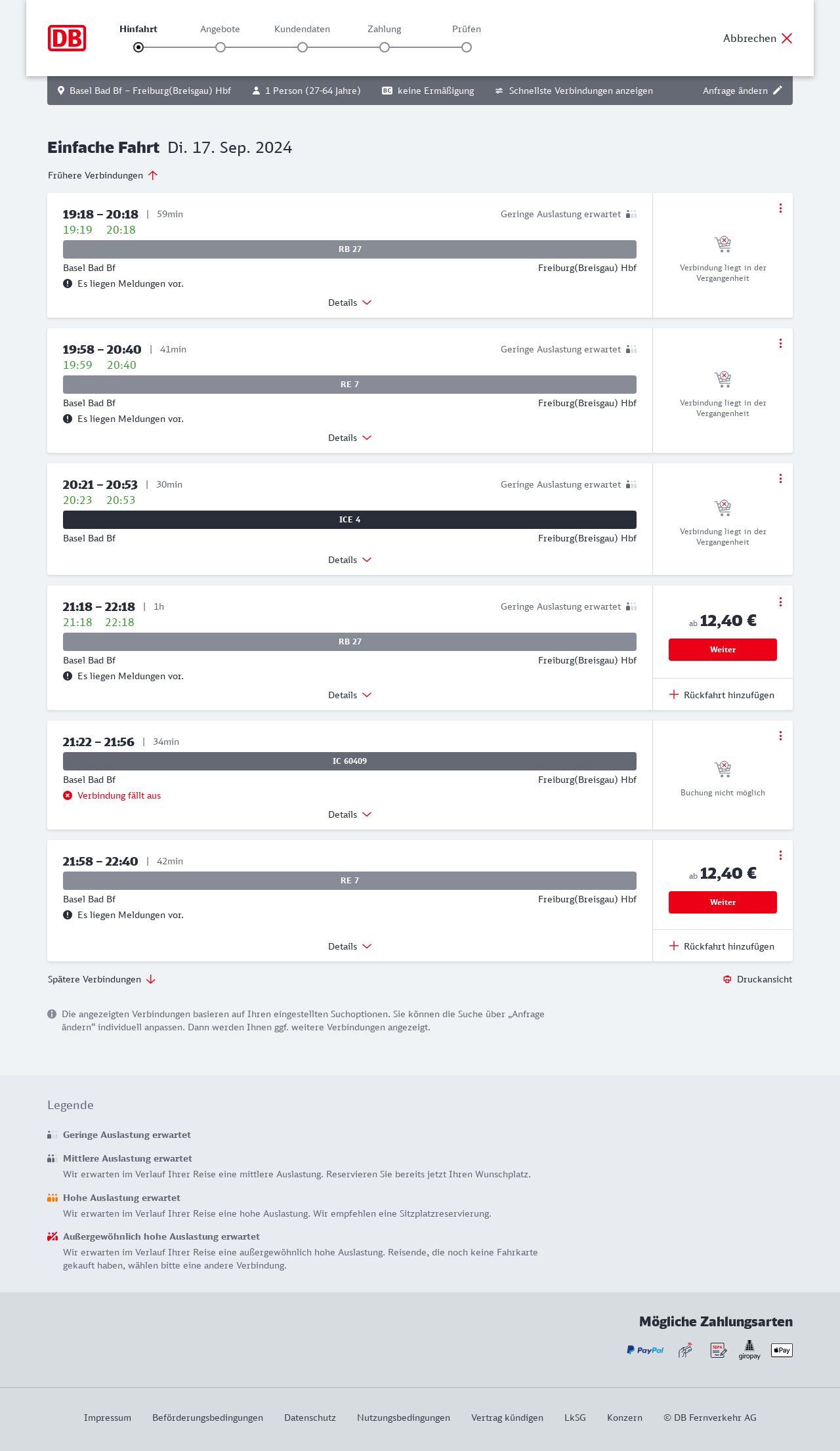Expand Details for ICE 4 connection
Screen dimensions: 840x1451
[350, 560]
